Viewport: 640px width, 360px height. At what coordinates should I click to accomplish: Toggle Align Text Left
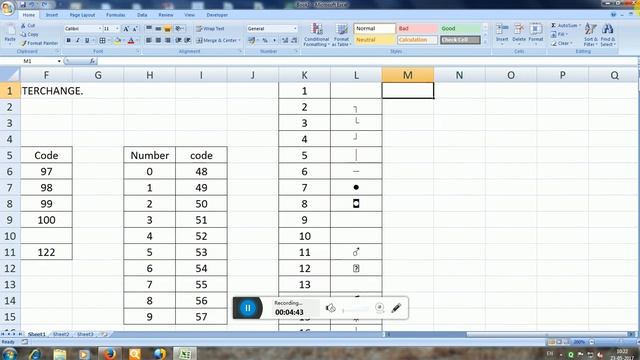tap(149, 40)
